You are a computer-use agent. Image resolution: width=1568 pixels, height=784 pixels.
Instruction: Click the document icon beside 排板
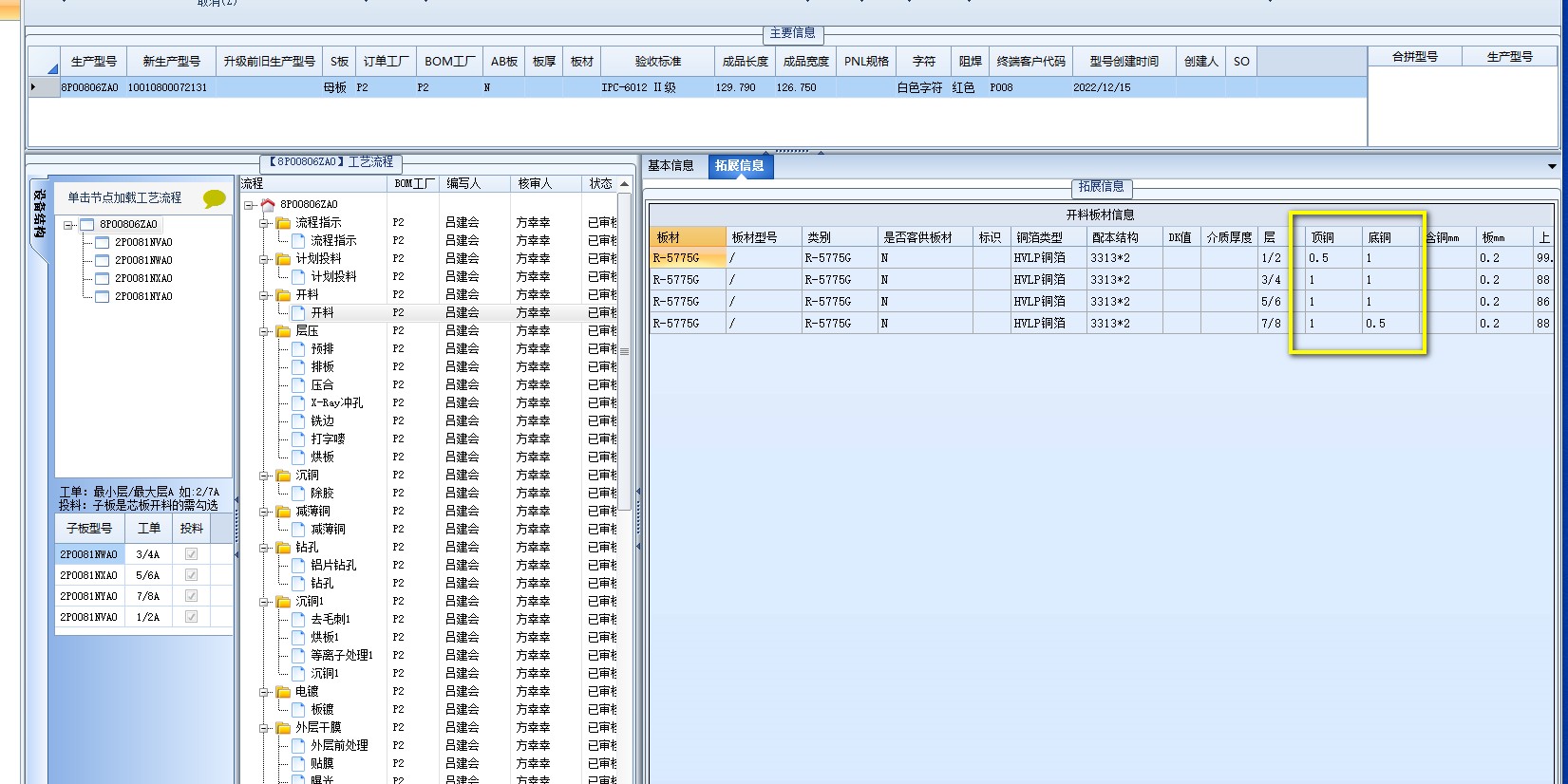[x=298, y=366]
